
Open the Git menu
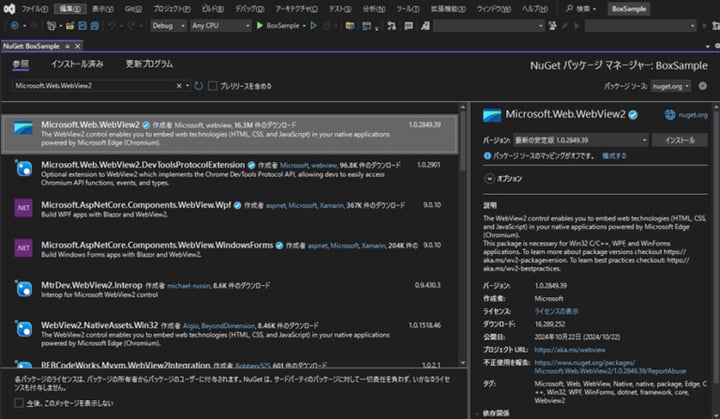[133, 9]
